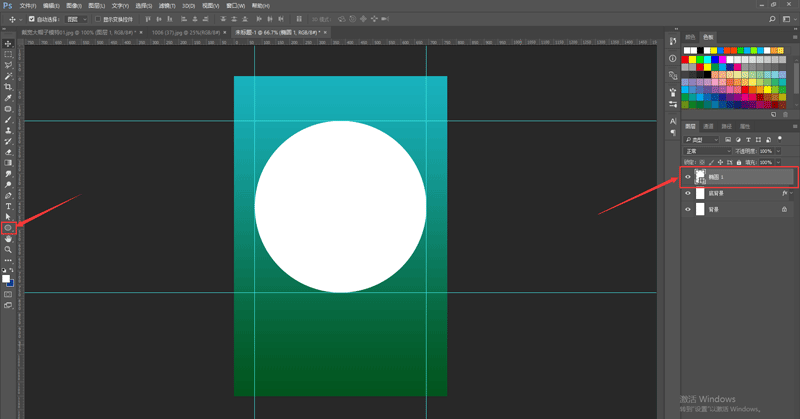Hide the fx-styled middle layer

coord(688,193)
